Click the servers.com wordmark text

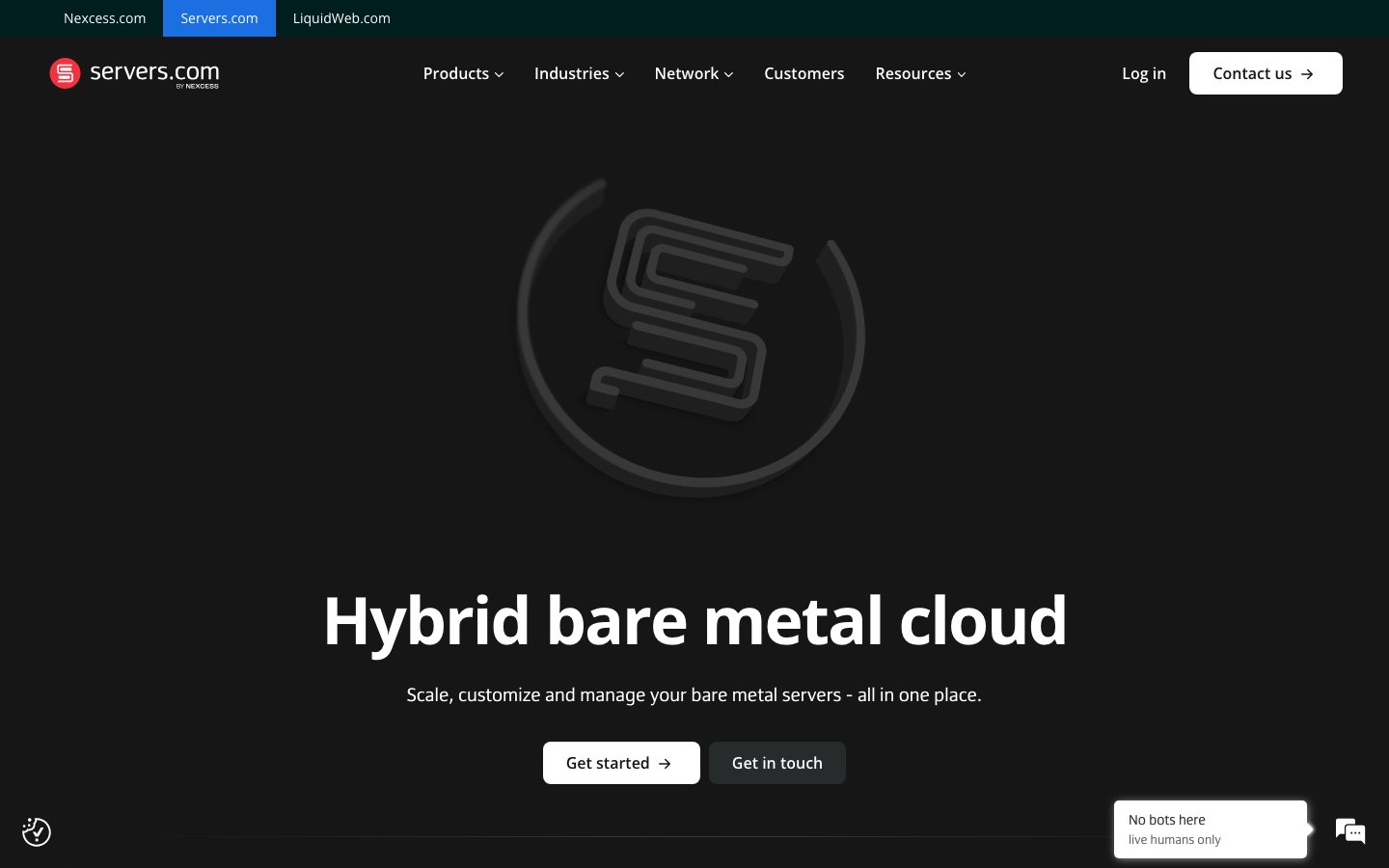tap(154, 72)
